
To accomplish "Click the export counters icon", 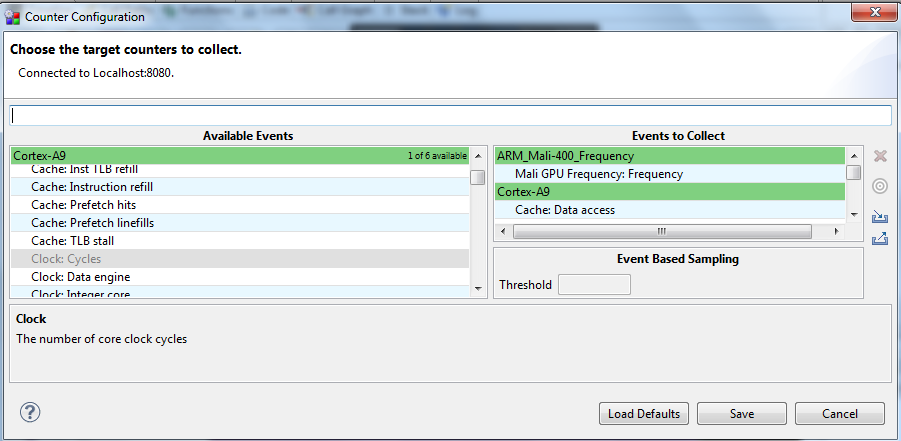I will pyautogui.click(x=880, y=239).
